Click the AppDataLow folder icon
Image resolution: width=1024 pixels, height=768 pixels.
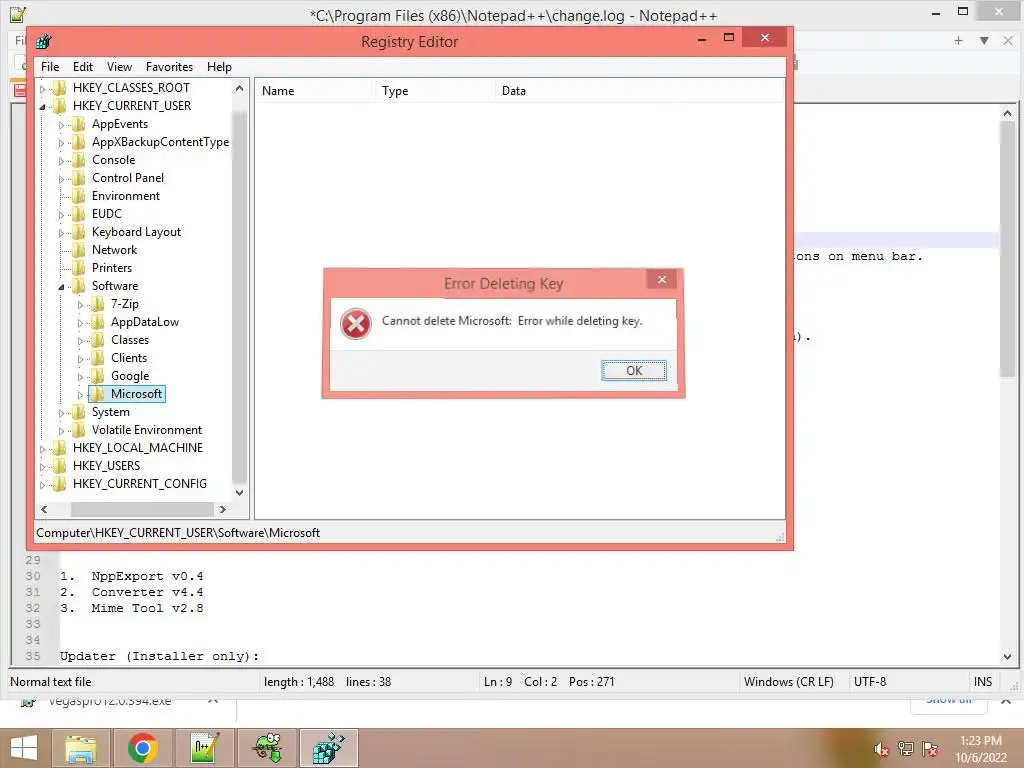pyautogui.click(x=97, y=322)
